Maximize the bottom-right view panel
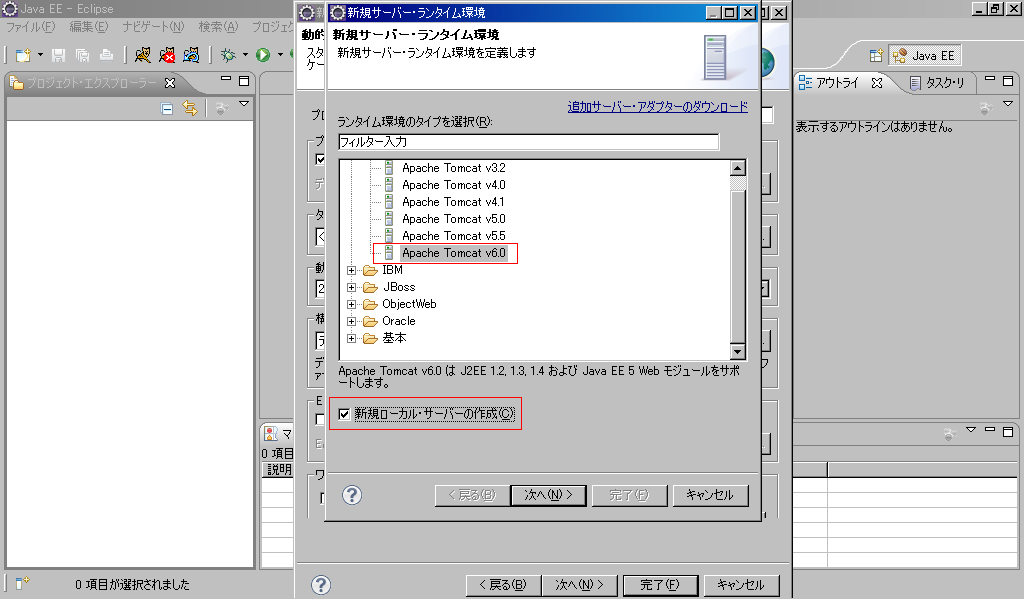 pos(1008,432)
